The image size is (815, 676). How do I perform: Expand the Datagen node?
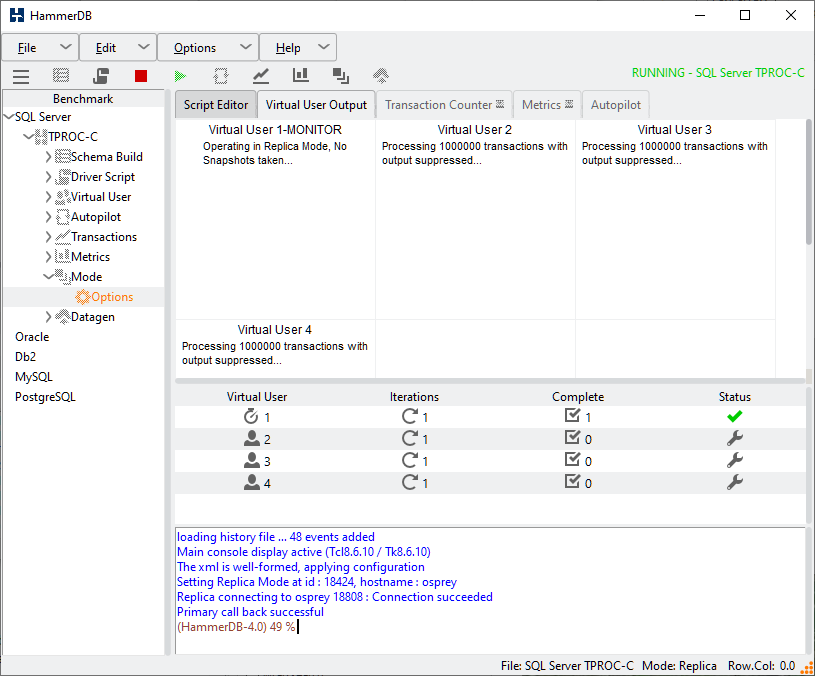[x=48, y=316]
